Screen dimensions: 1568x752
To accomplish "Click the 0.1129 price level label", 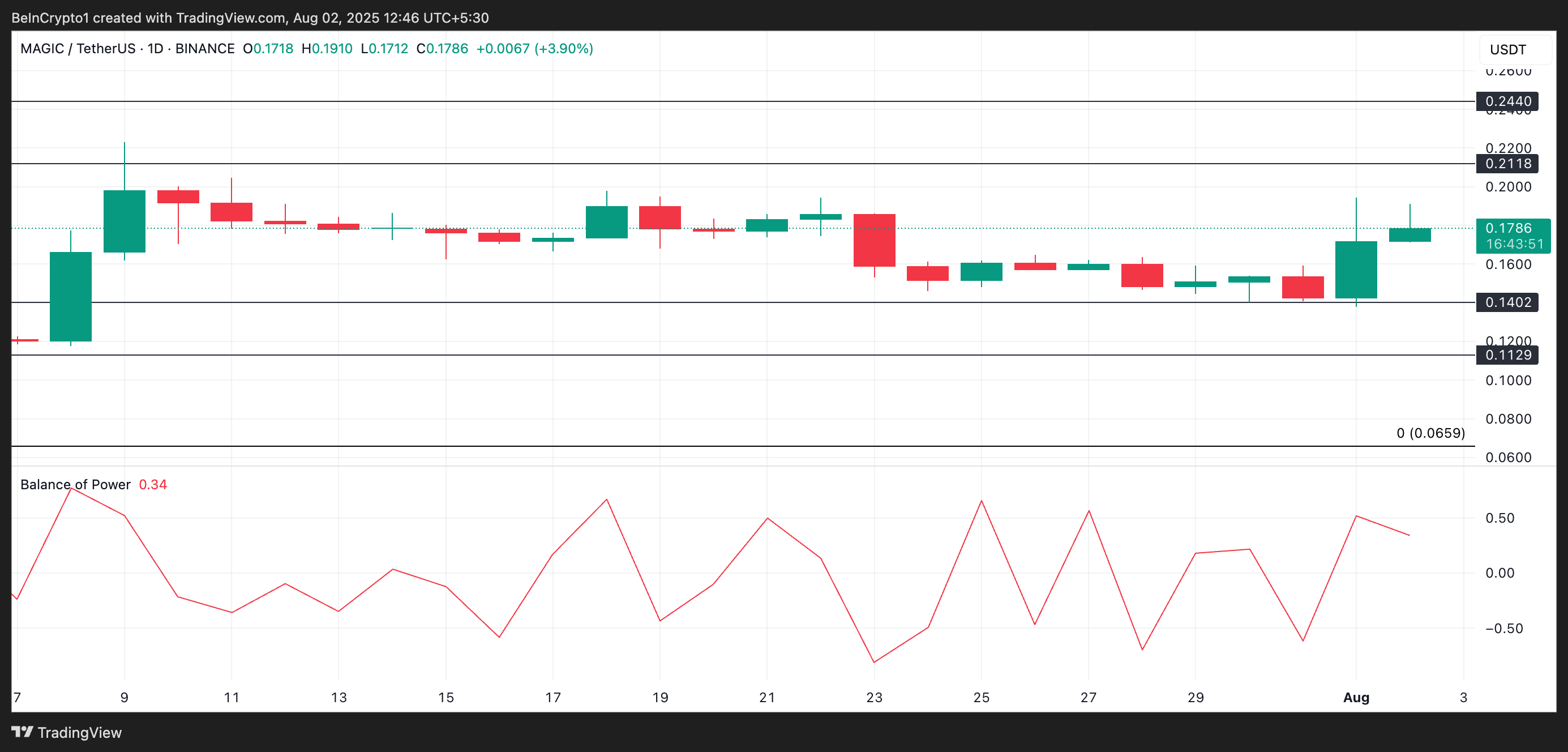I will coord(1508,356).
